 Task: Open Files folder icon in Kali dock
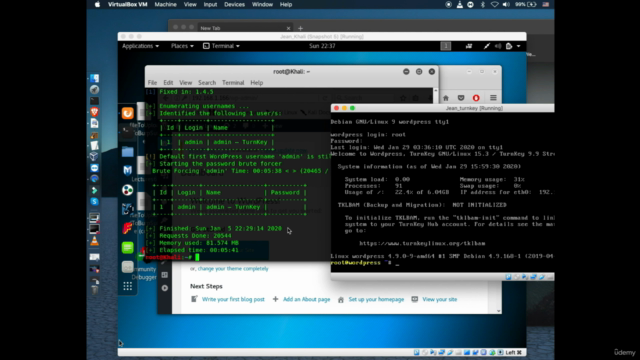127,151
